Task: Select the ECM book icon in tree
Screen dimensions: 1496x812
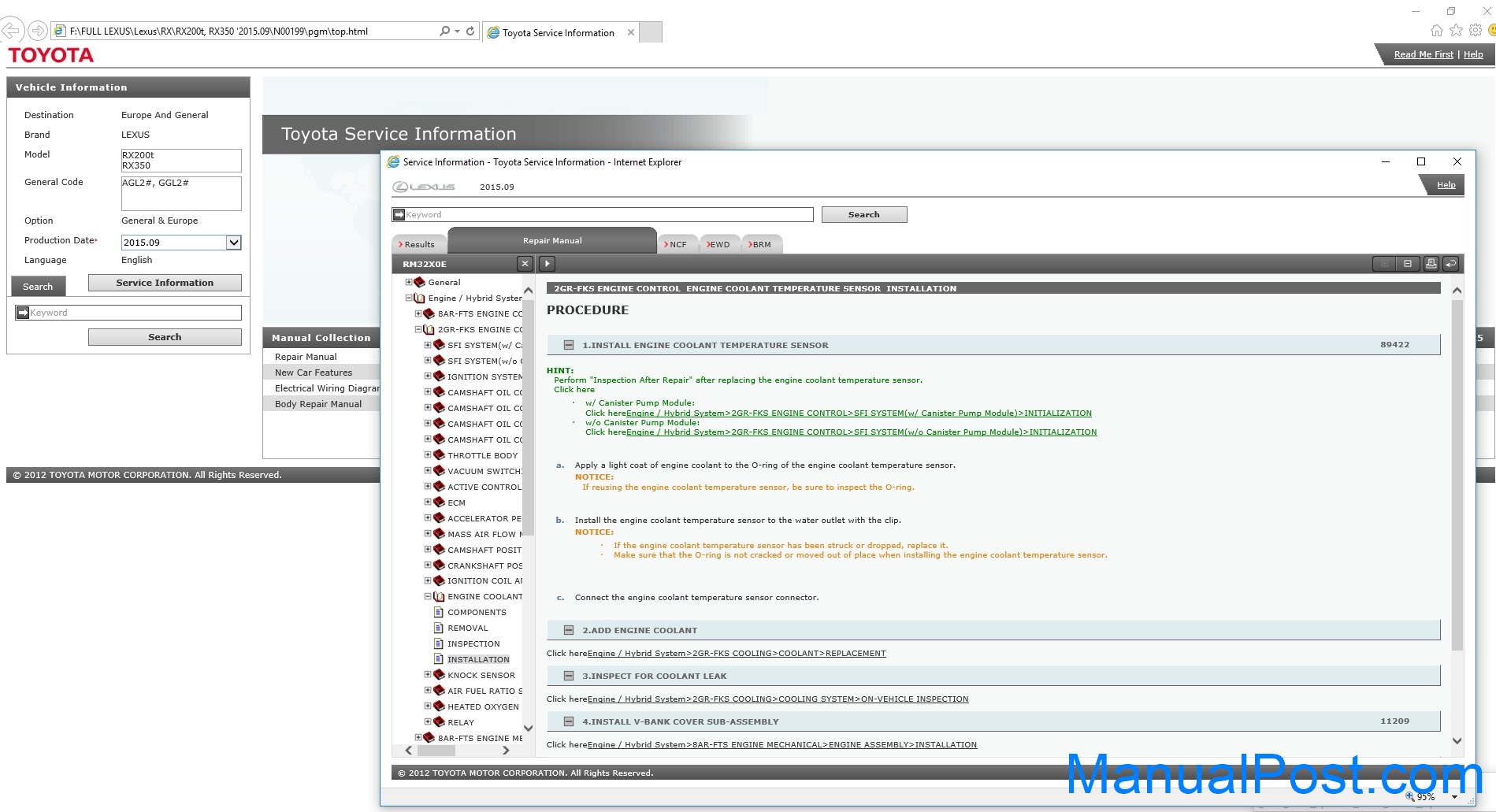Action: click(440, 502)
